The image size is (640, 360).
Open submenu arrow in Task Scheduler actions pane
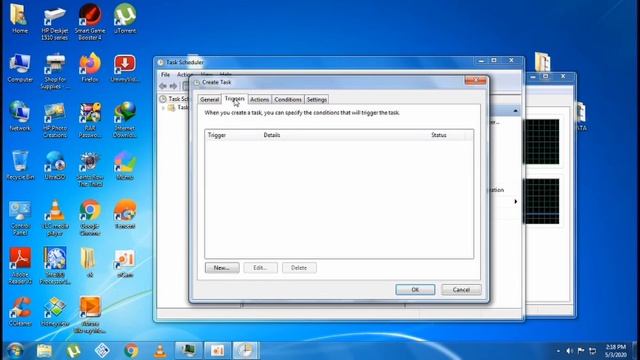click(x=516, y=202)
